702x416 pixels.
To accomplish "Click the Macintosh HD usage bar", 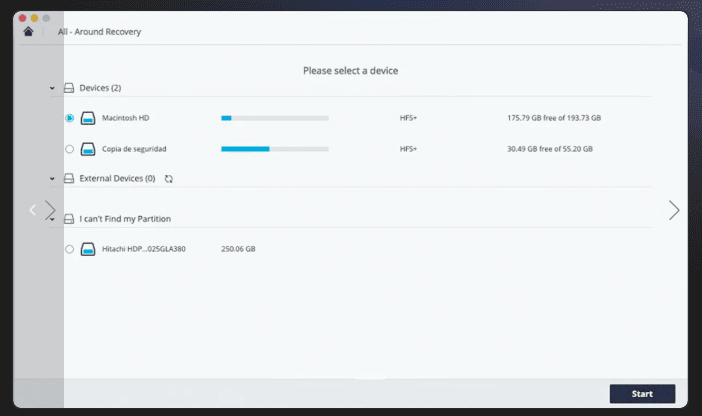I will tap(275, 118).
